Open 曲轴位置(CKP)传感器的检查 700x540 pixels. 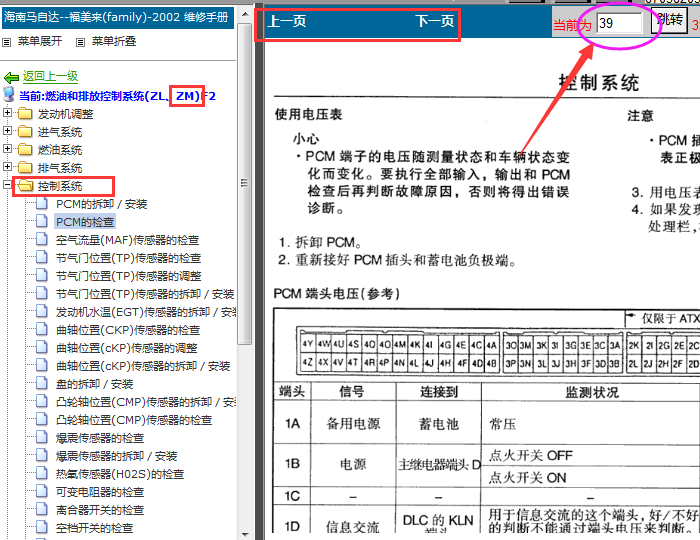click(128, 330)
